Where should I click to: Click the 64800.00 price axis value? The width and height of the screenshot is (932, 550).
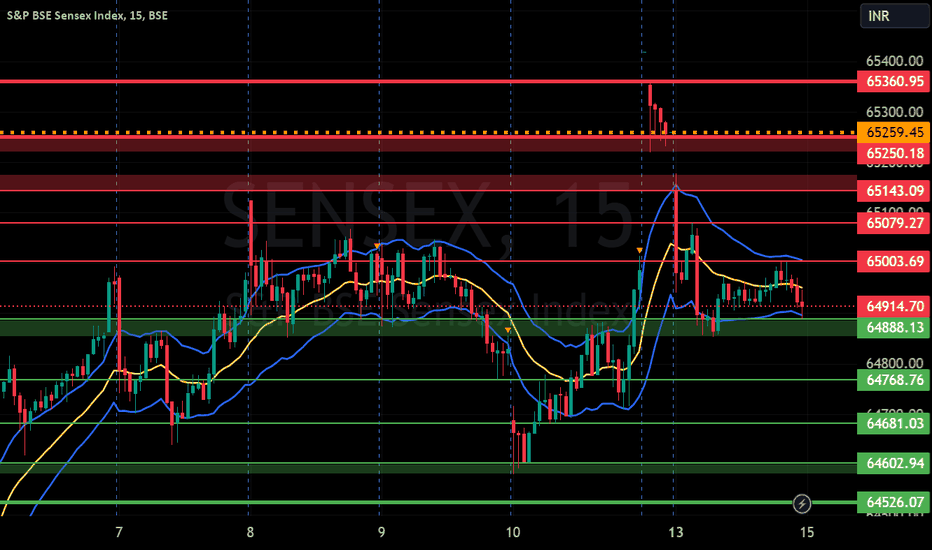click(895, 363)
